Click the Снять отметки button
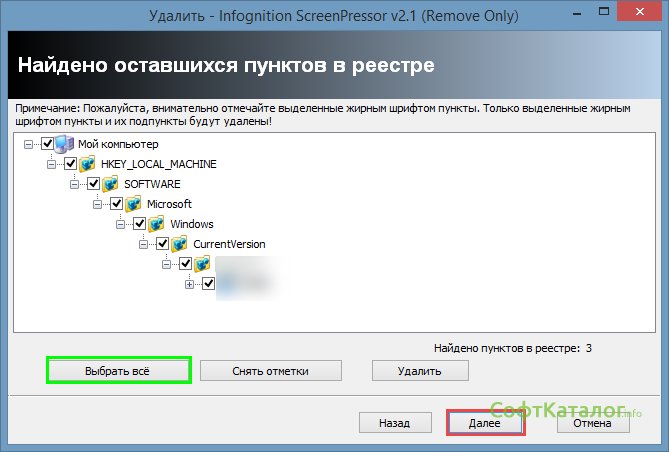The image size is (669, 452). (270, 371)
